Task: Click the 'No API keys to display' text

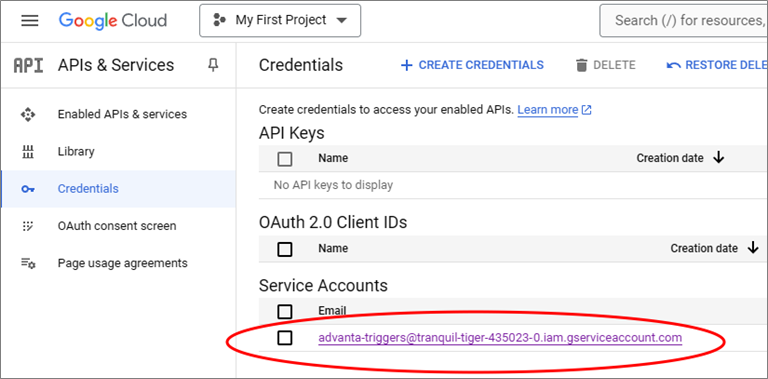Action: pos(333,186)
